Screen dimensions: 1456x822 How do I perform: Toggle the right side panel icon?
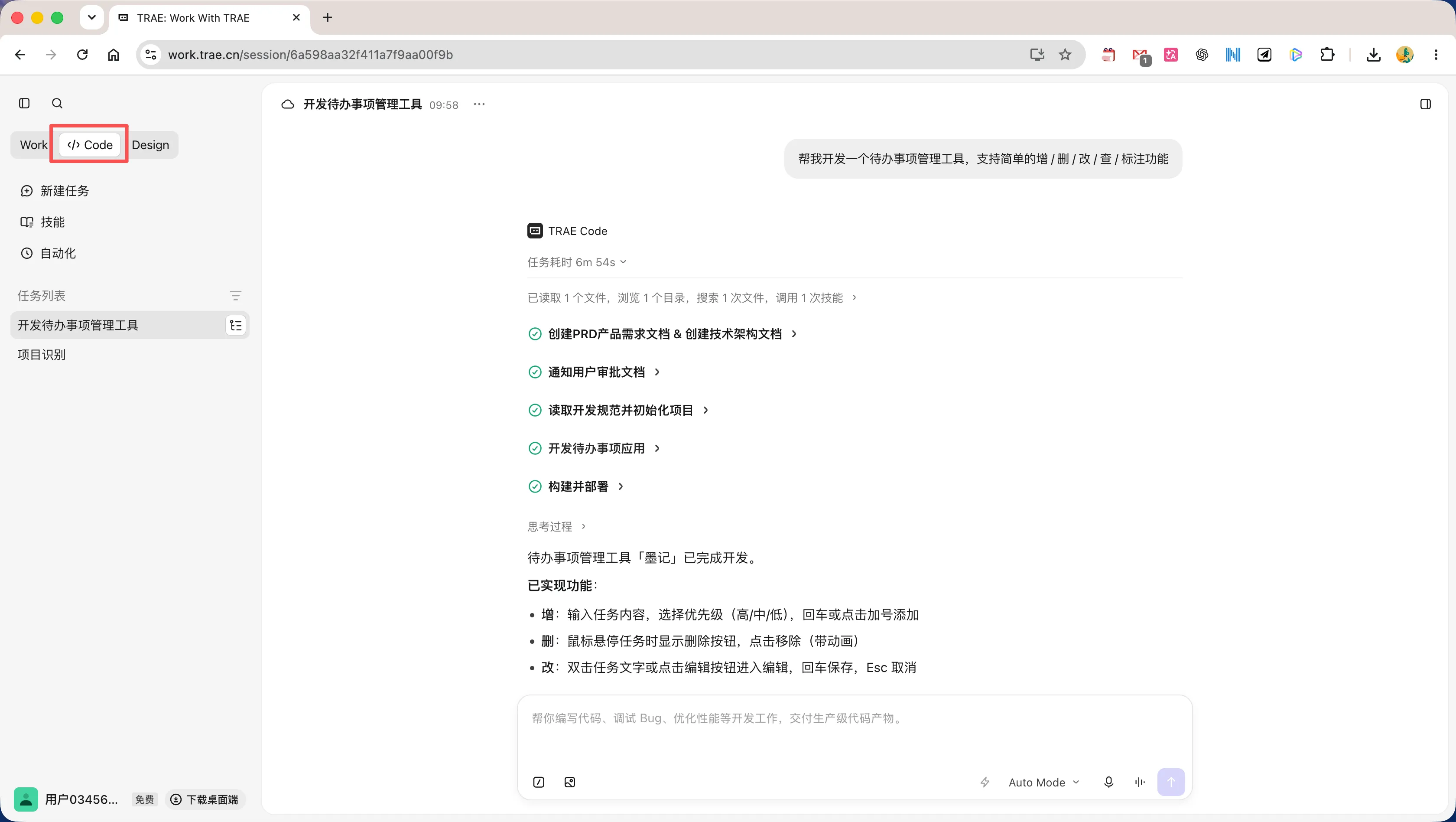point(1426,104)
